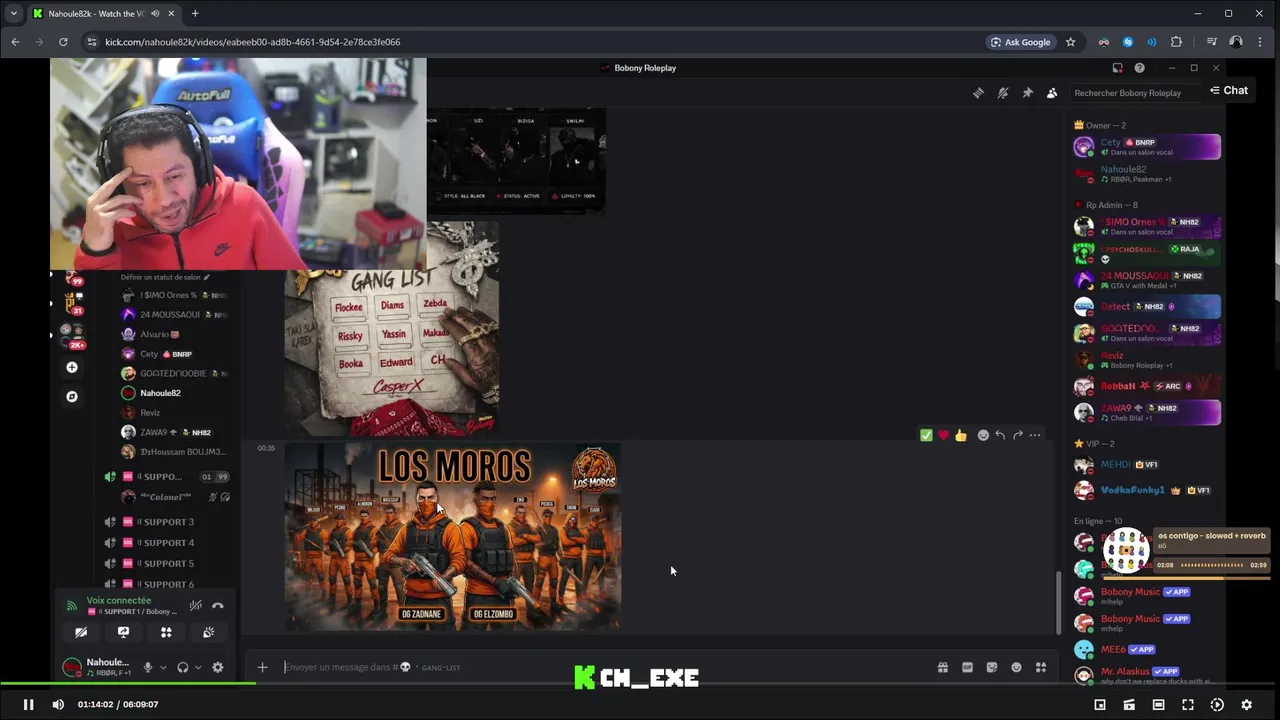This screenshot has width=1280, height=720.
Task: Open Kick player settings gear
Action: 1246,704
